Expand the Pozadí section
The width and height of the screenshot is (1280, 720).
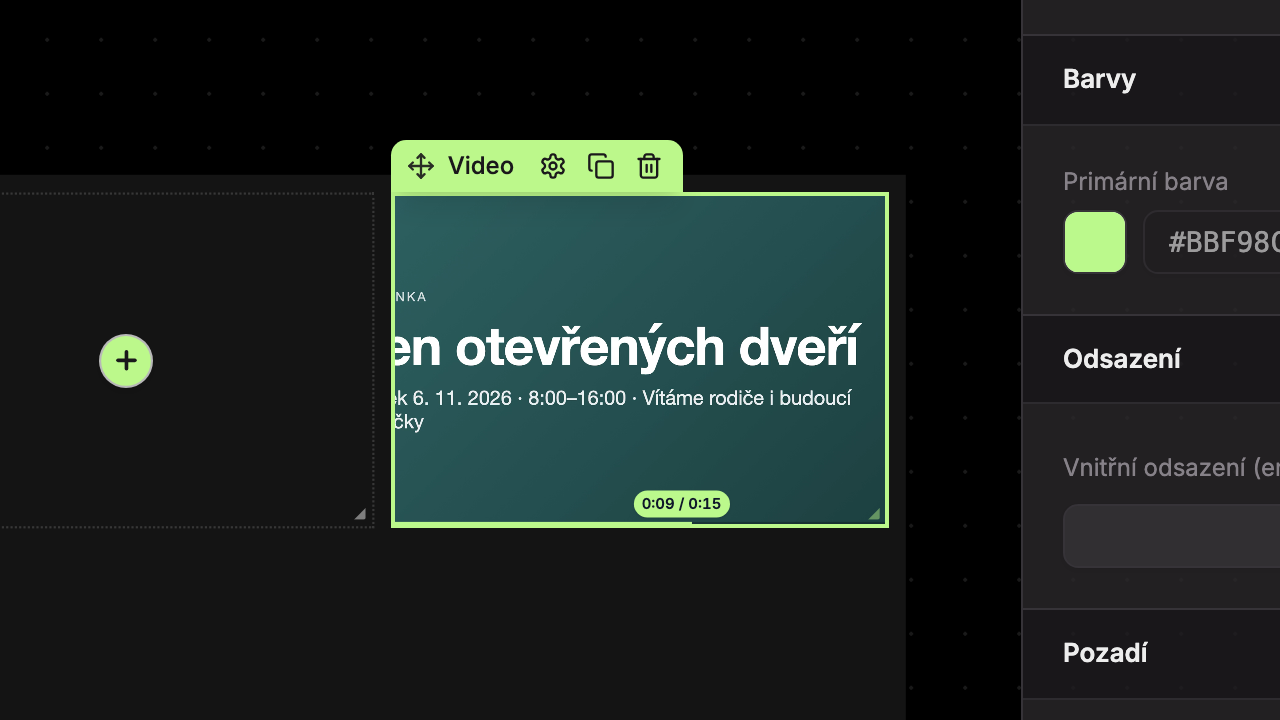click(x=1151, y=654)
